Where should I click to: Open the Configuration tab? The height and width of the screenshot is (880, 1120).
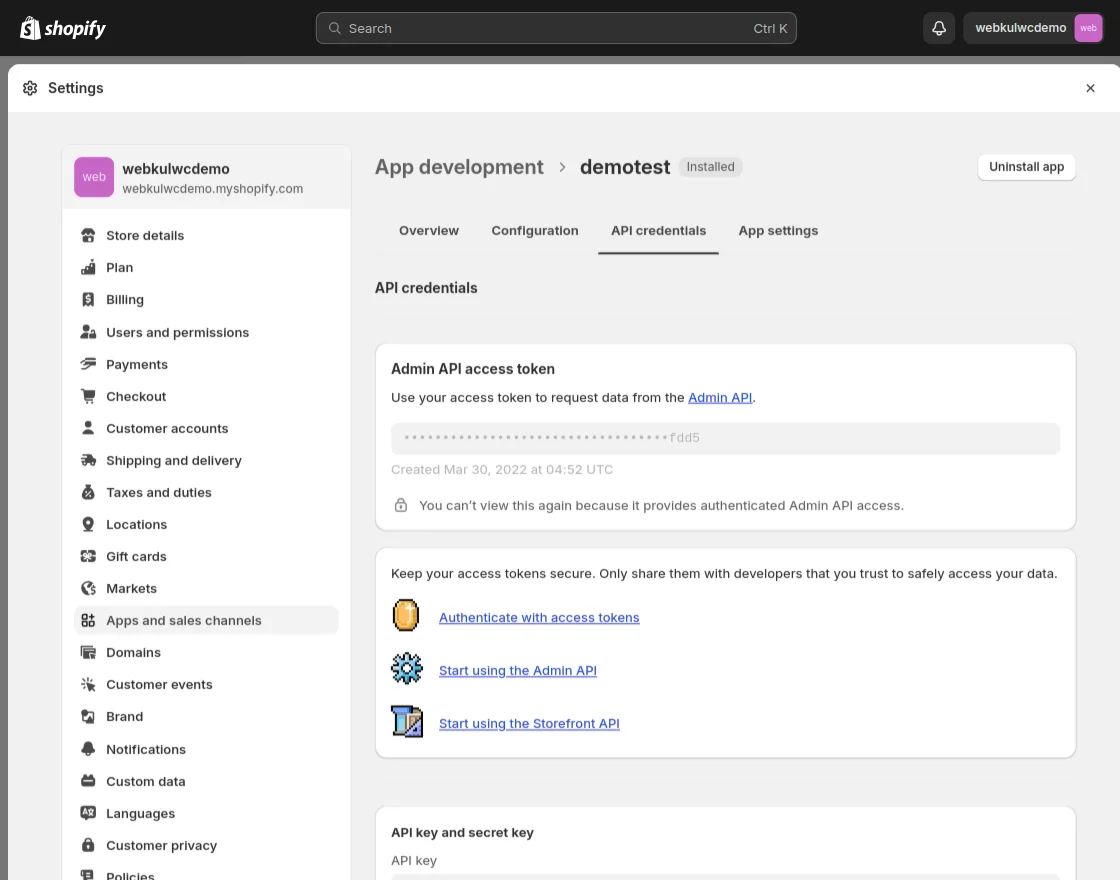(534, 231)
